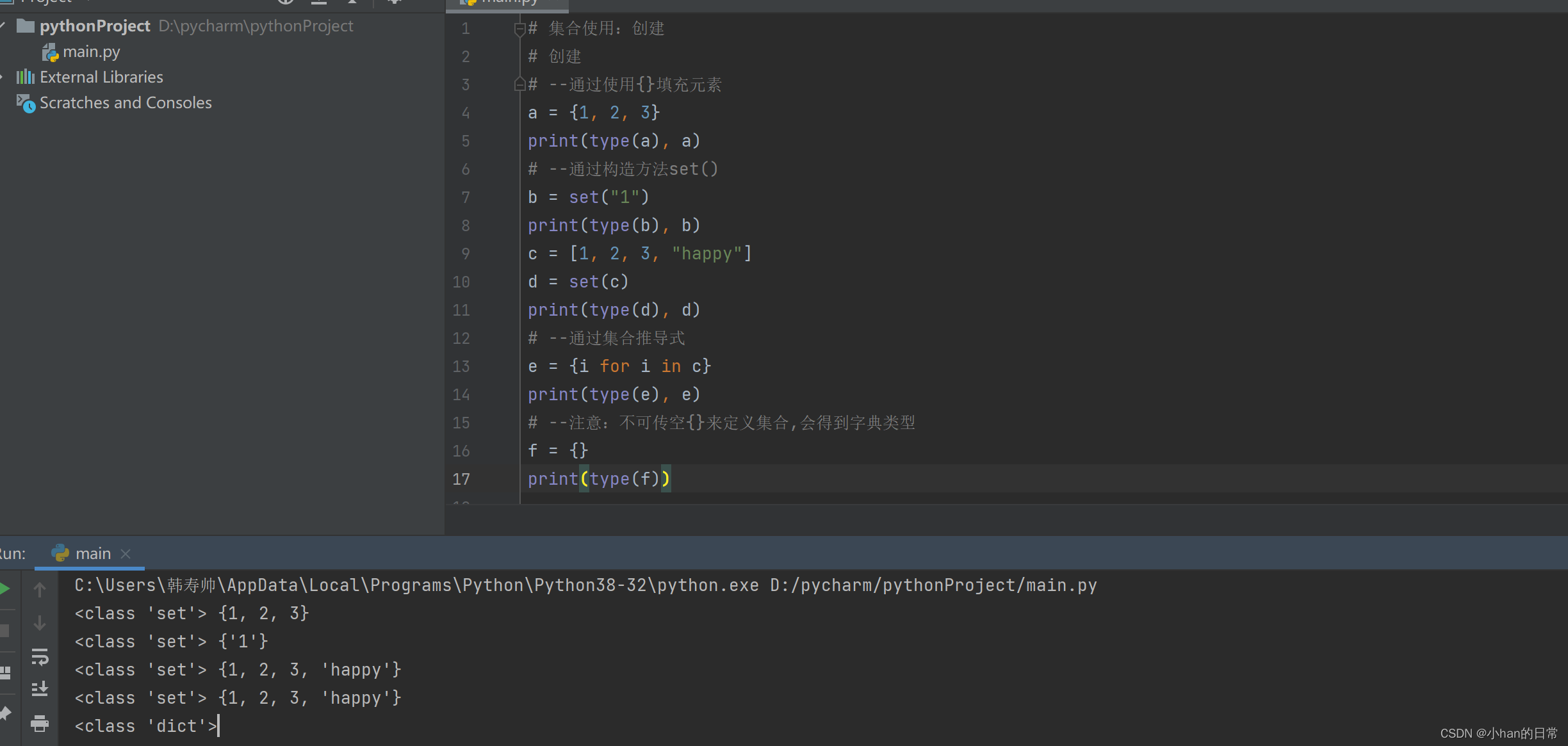The image size is (1568, 746).
Task: Print the console output using printer icon
Action: click(40, 724)
